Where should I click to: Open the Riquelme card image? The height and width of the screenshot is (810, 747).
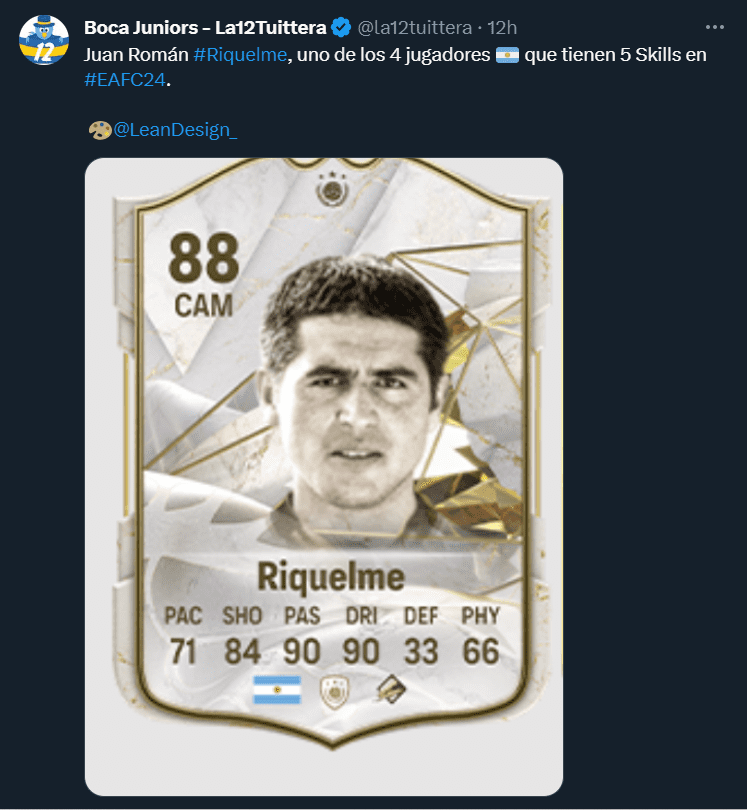coord(324,476)
